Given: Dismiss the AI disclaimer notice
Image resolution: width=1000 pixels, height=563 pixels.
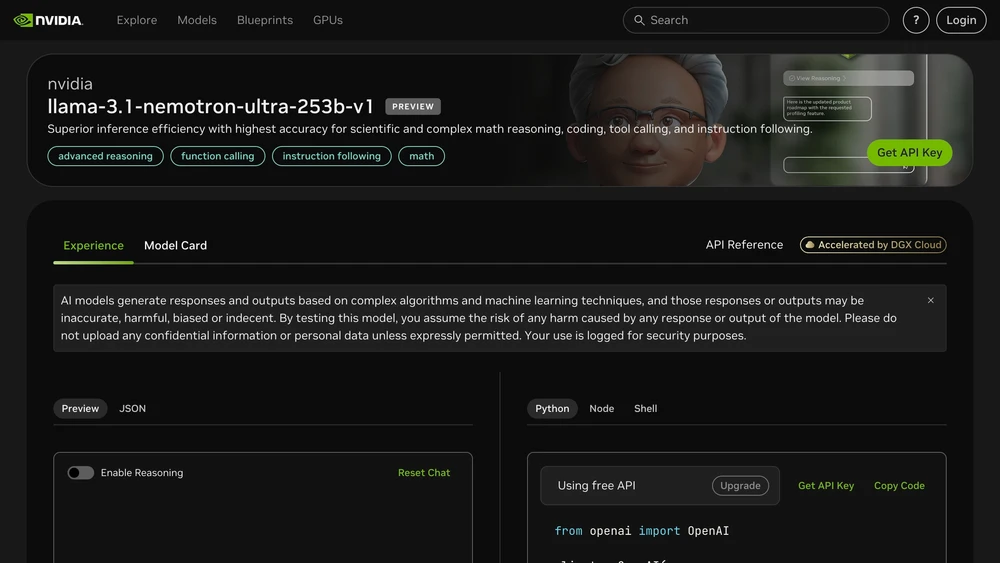Looking at the screenshot, I should [930, 300].
